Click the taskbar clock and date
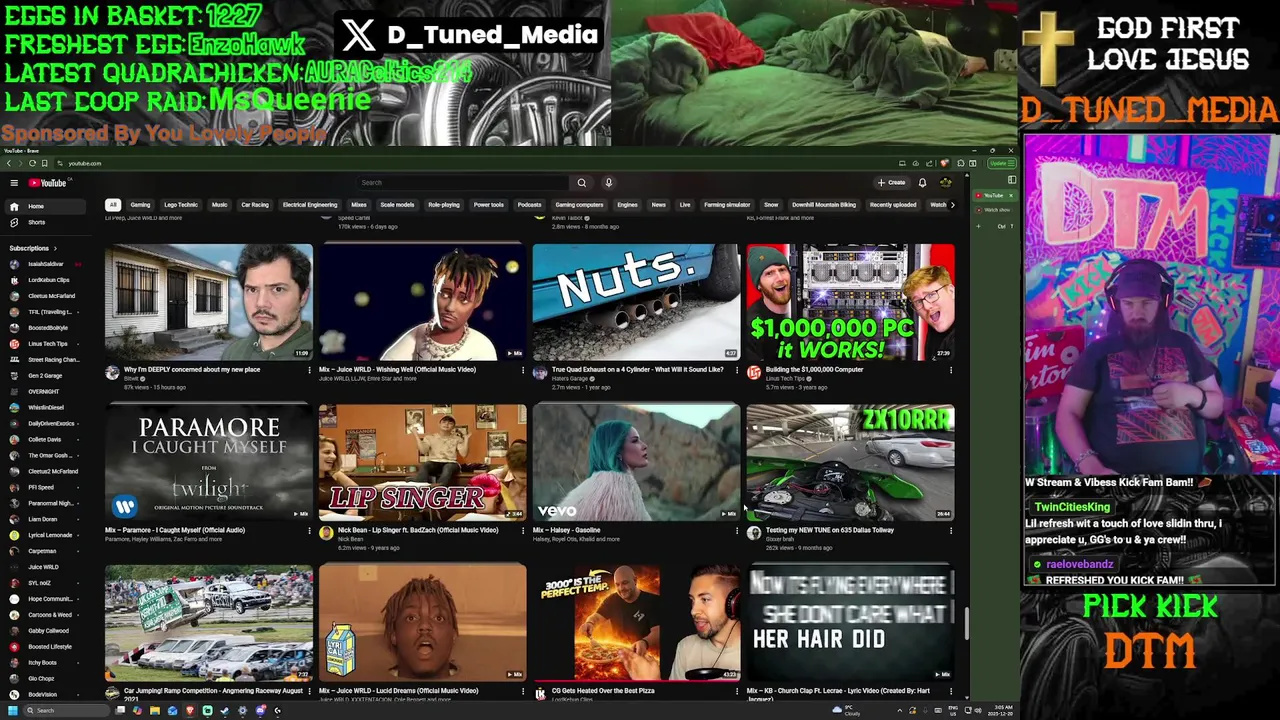 click(1000, 710)
